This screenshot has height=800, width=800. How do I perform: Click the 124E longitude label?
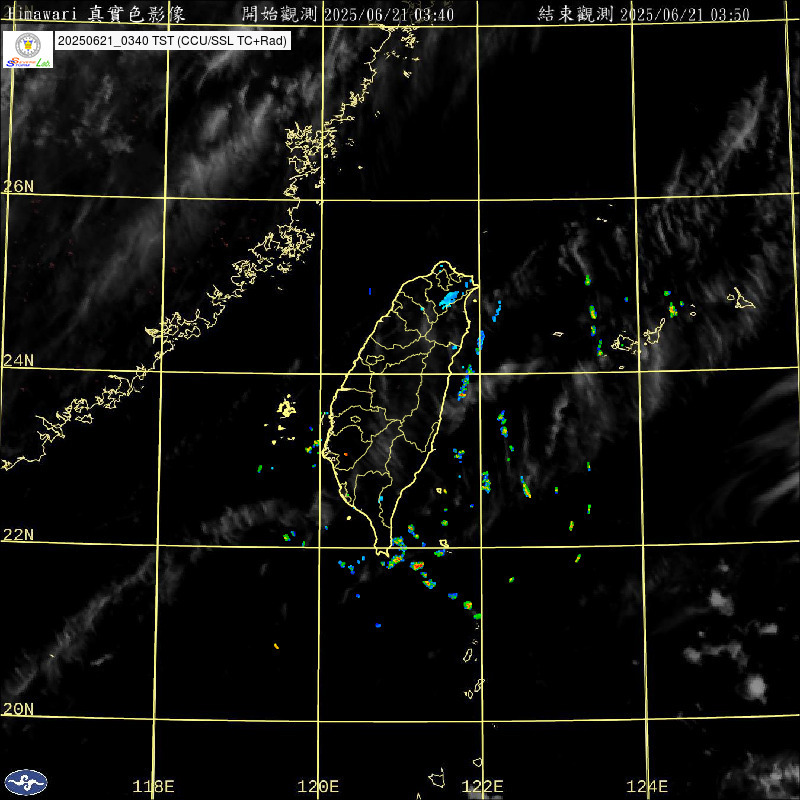[x=647, y=786]
